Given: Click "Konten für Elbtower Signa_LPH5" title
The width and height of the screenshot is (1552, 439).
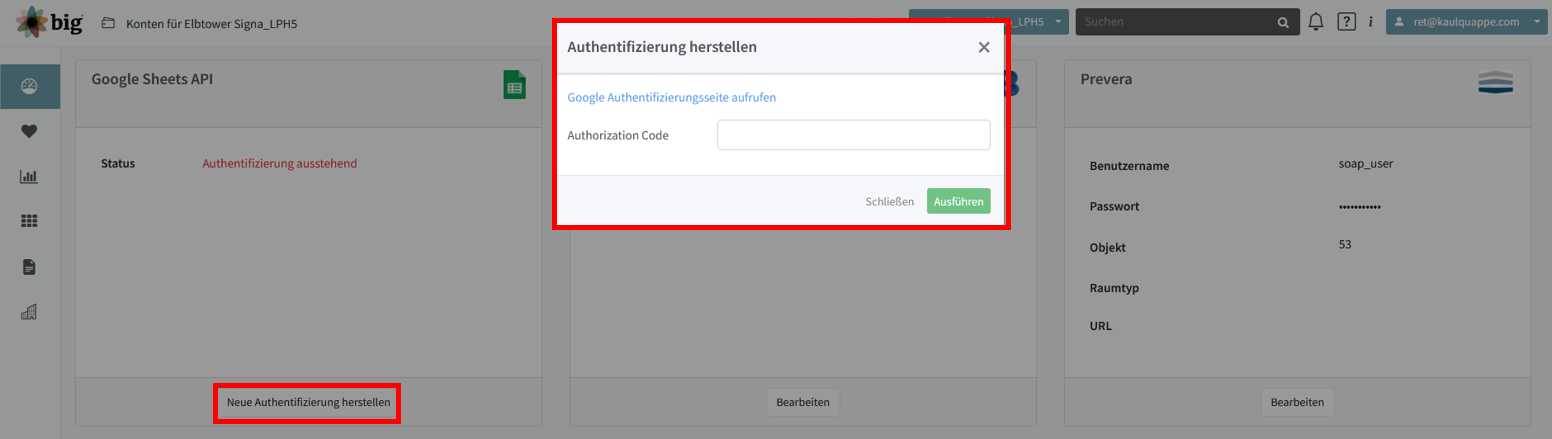Looking at the screenshot, I should pyautogui.click(x=211, y=23).
